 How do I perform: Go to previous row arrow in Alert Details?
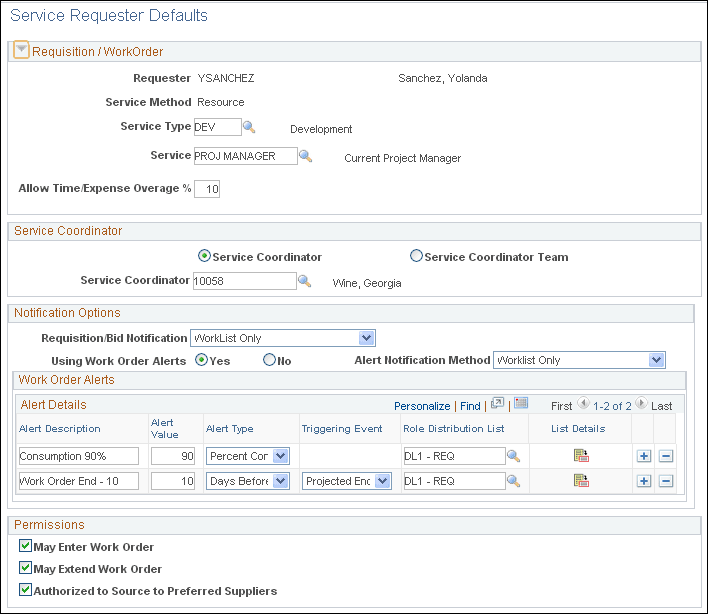583,403
